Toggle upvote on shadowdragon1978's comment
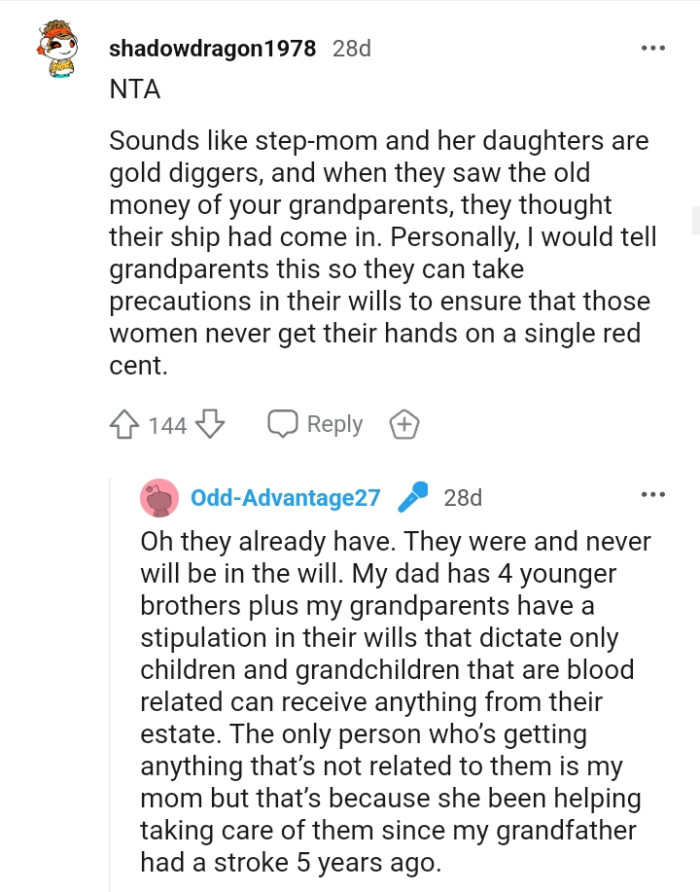 (125, 424)
